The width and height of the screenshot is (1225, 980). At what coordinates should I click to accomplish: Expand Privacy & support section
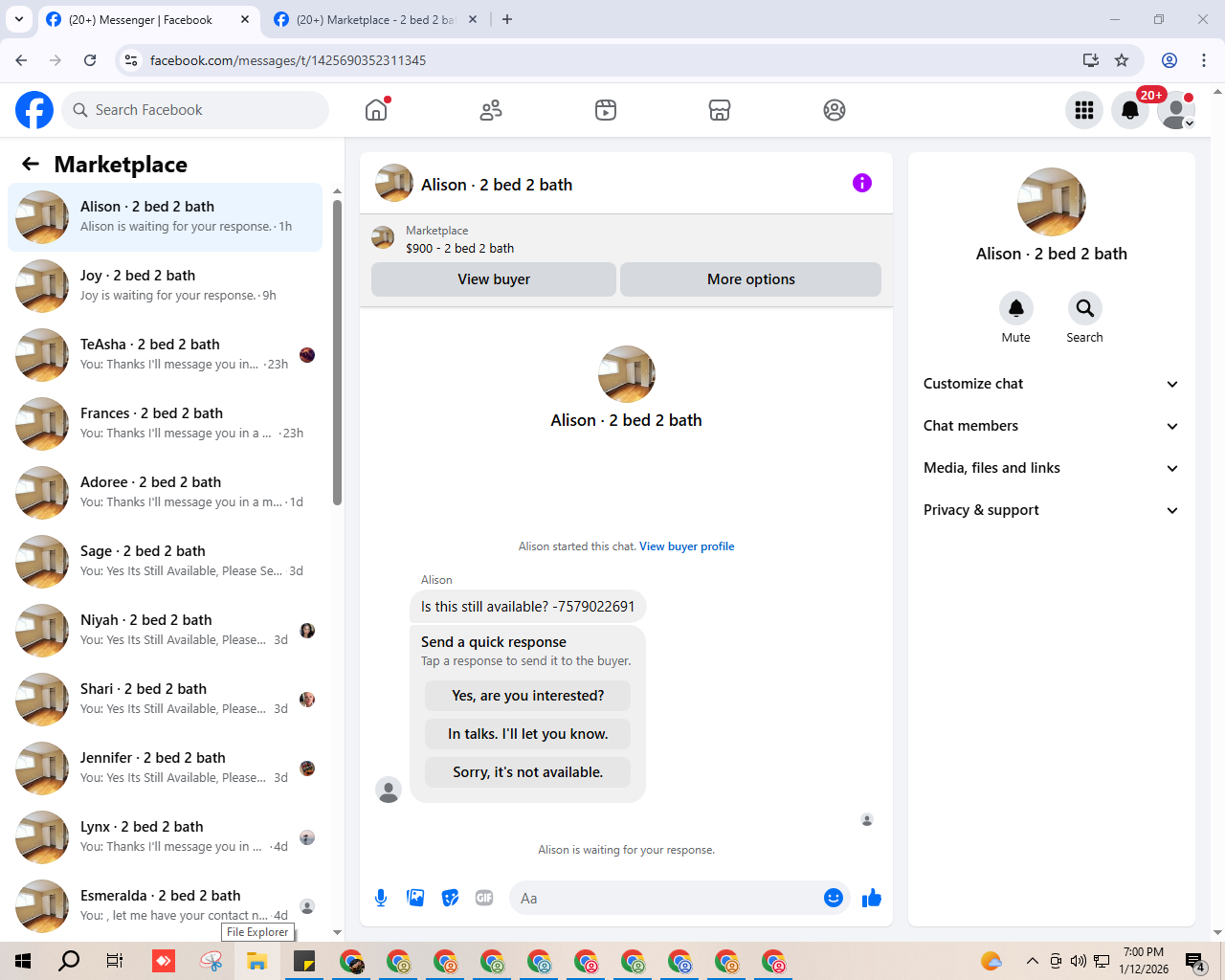[1052, 510]
